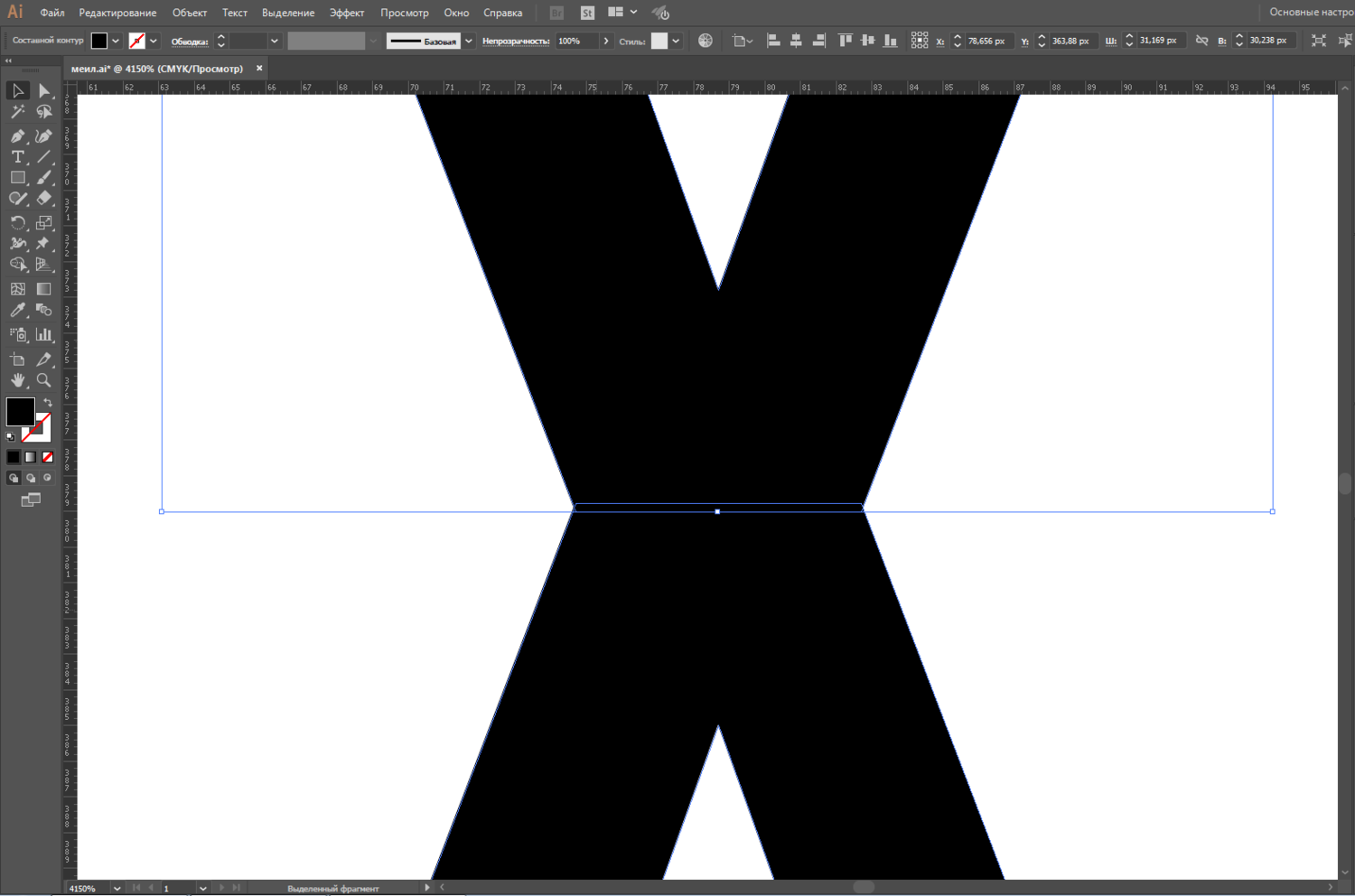Viewport: 1355px width, 896px height.
Task: Select the Artboard tool
Action: point(17,359)
